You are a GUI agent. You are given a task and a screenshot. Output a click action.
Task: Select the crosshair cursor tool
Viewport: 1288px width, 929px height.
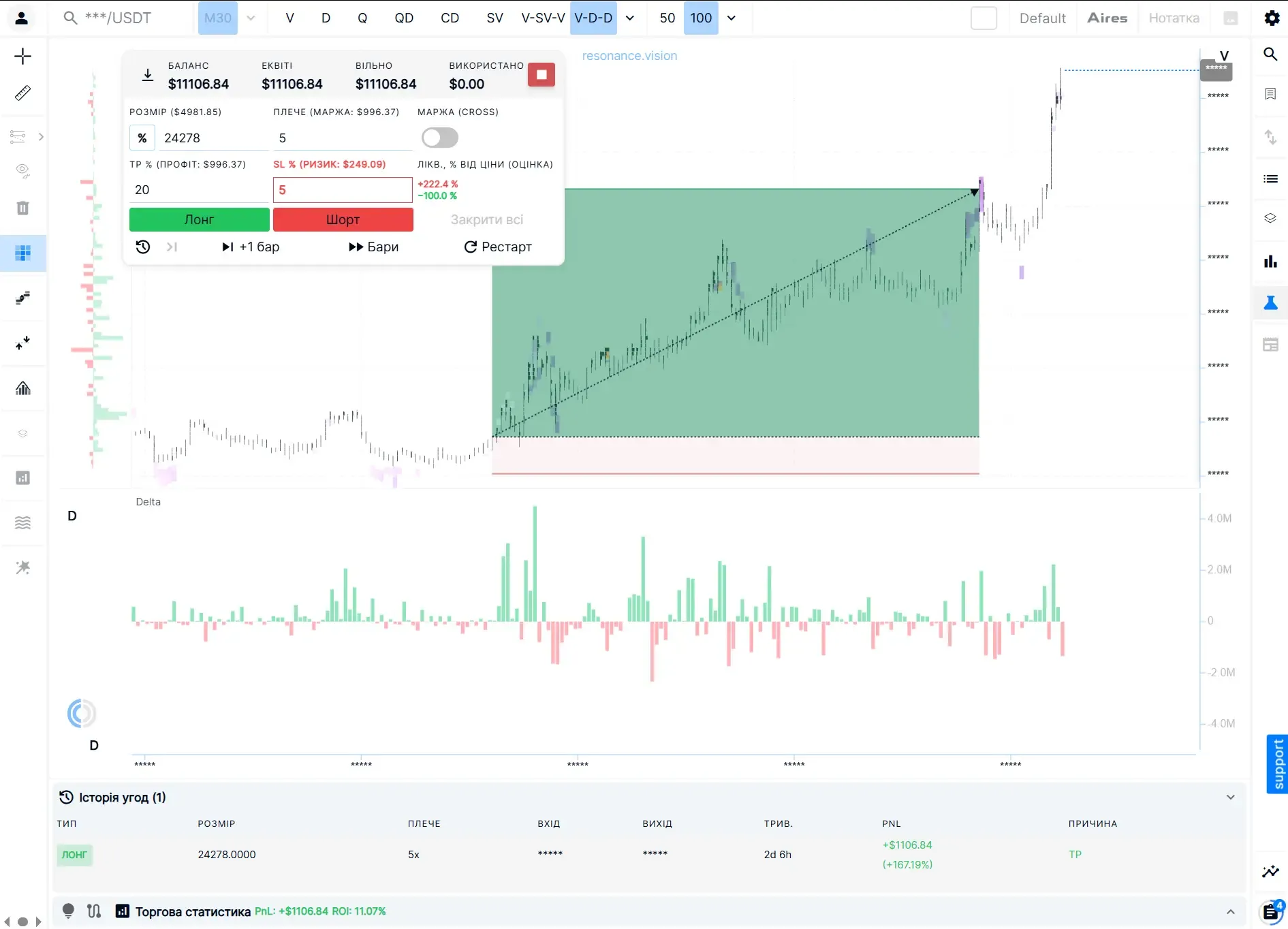point(22,56)
